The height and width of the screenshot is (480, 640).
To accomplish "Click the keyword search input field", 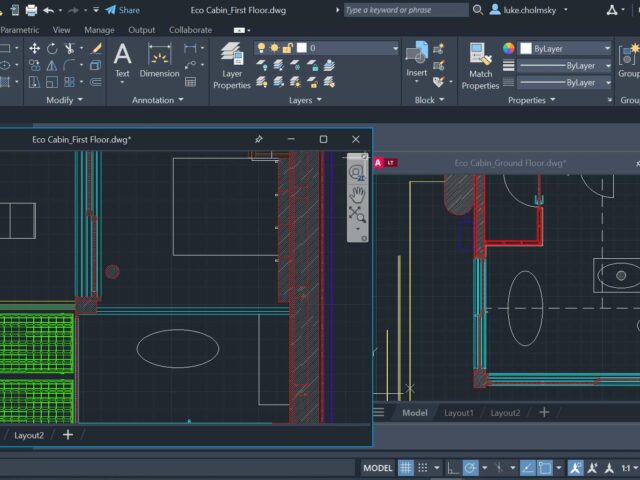I will (405, 10).
